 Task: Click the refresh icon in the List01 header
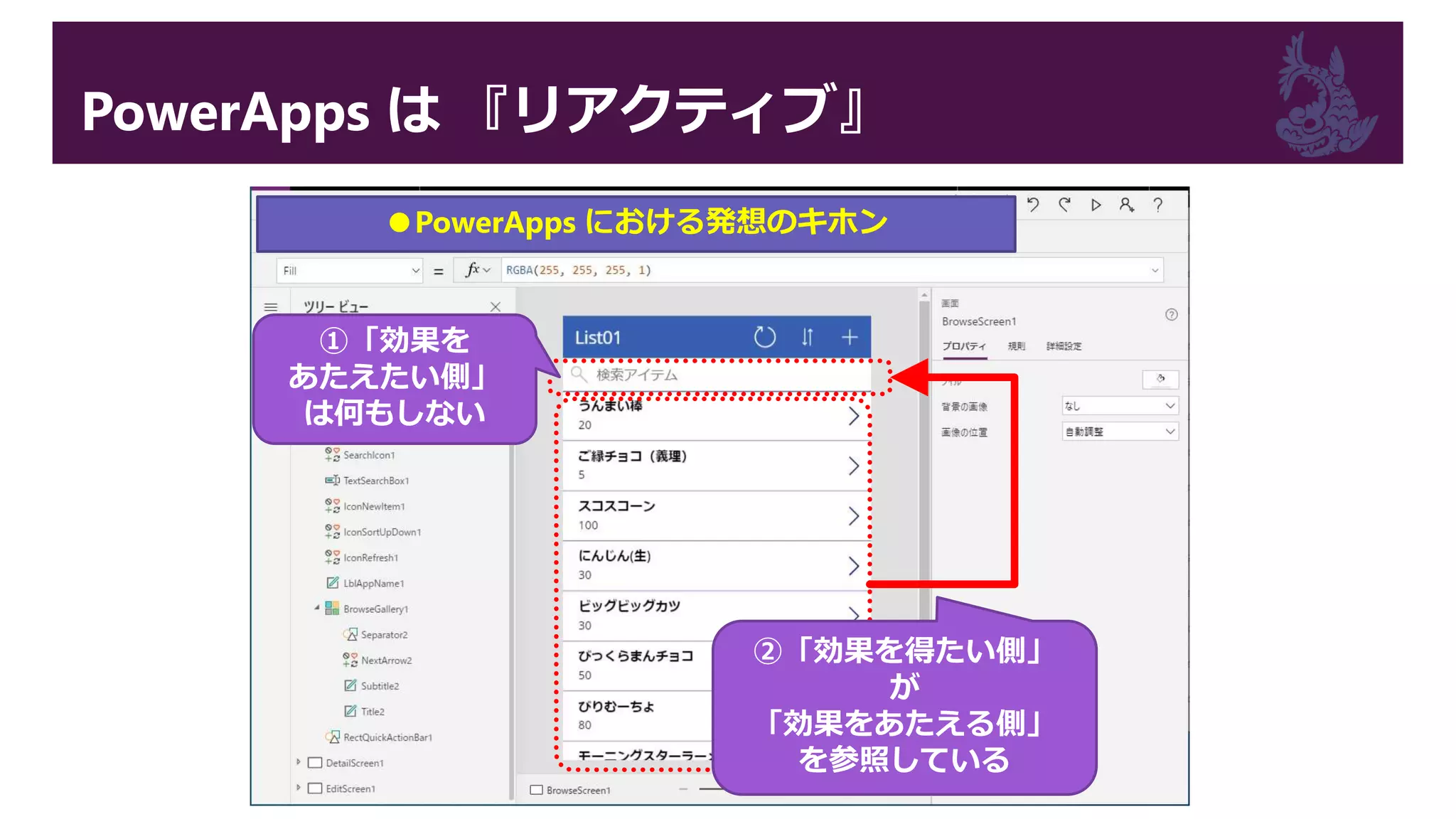[765, 337]
